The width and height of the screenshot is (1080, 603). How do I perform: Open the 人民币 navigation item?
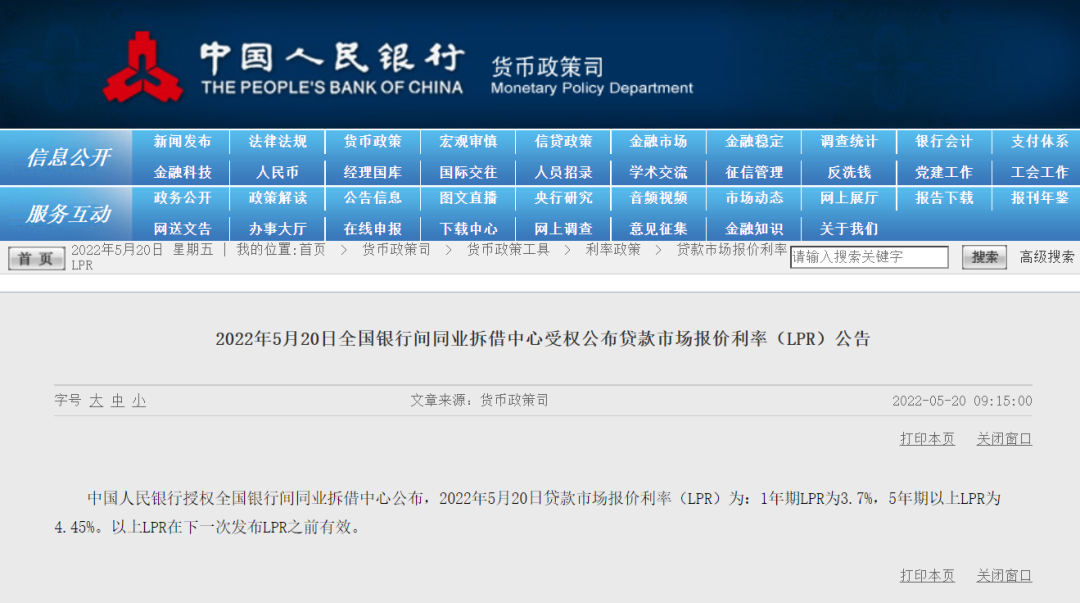277,172
